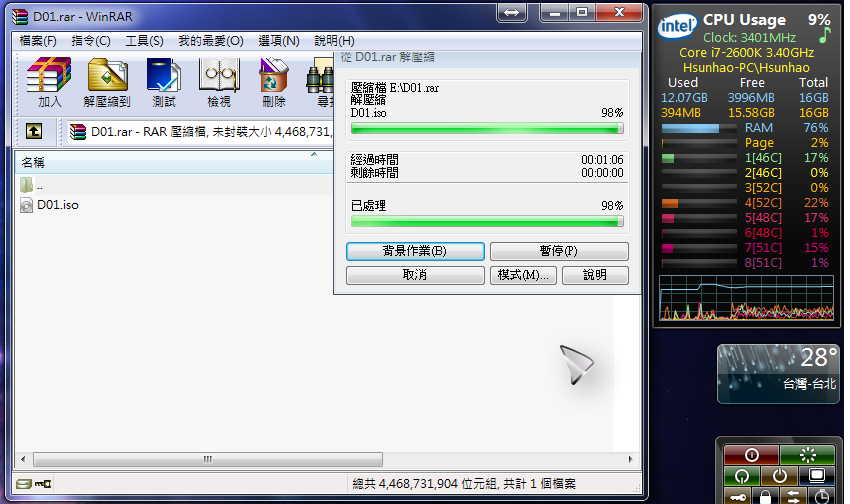Click the horizontal scrollbar in file list
Viewport: 850px width, 504px height.
[x=208, y=460]
